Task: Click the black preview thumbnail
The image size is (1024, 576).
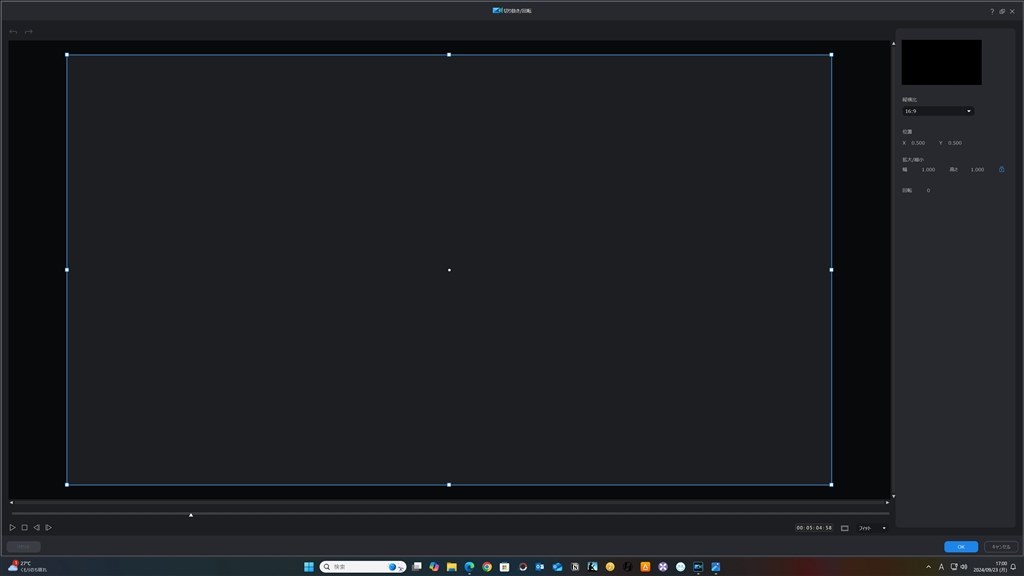Action: pyautogui.click(x=941, y=62)
